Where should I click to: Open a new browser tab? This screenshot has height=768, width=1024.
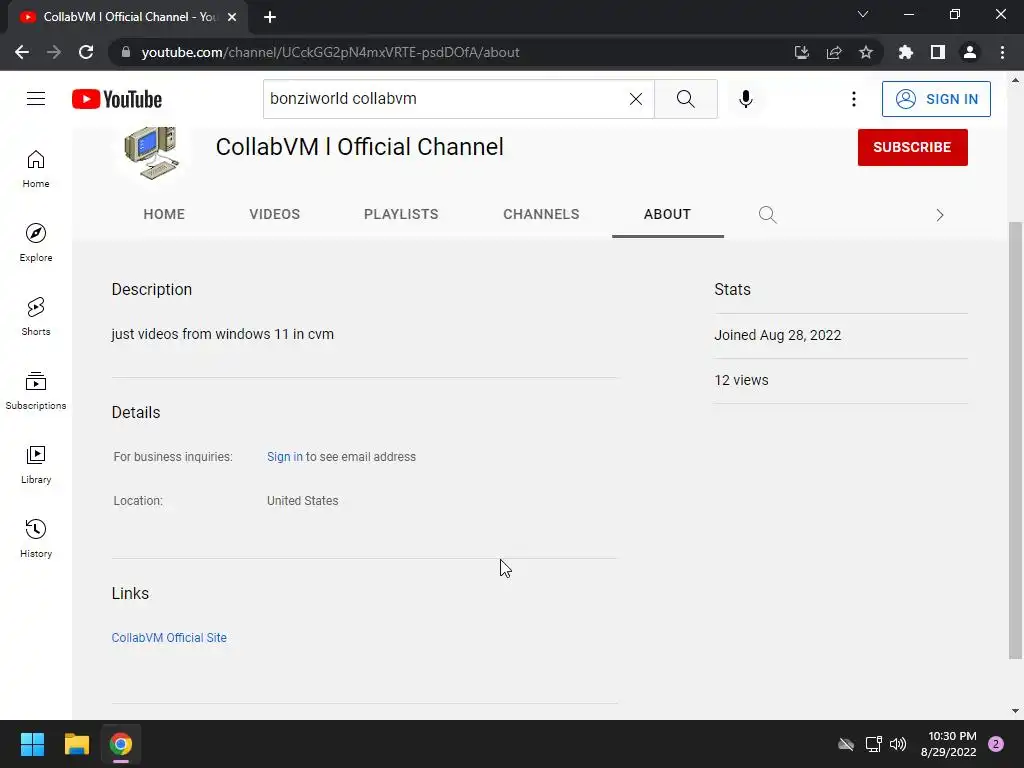coord(270,17)
